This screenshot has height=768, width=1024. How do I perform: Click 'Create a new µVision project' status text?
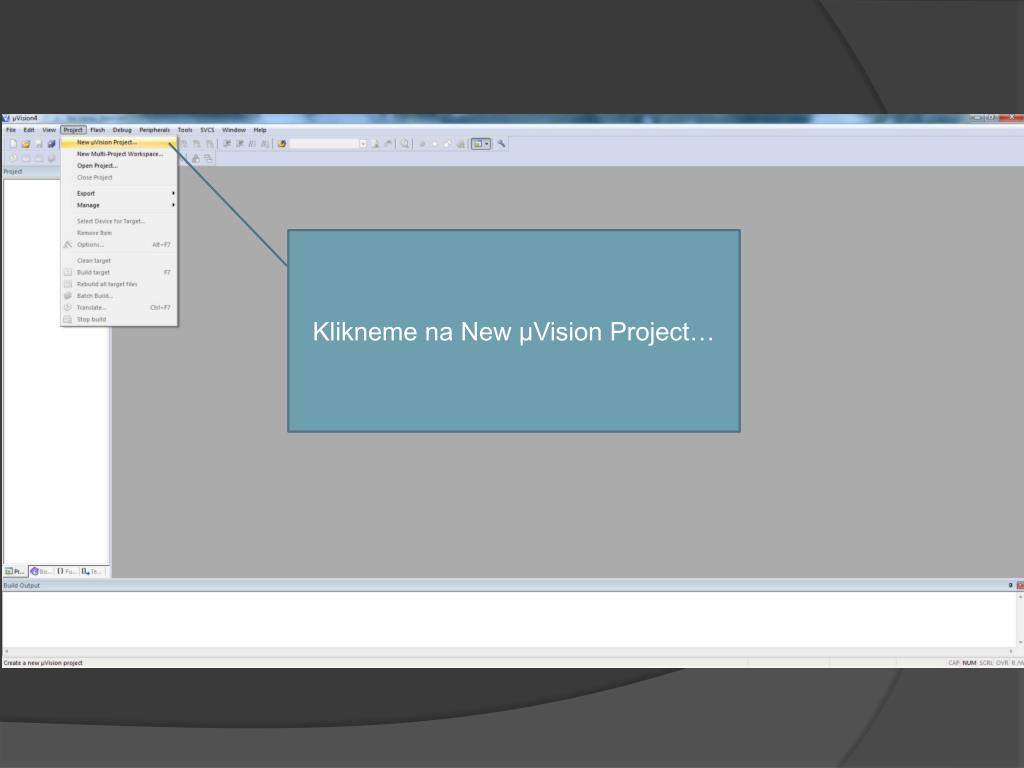(43, 663)
